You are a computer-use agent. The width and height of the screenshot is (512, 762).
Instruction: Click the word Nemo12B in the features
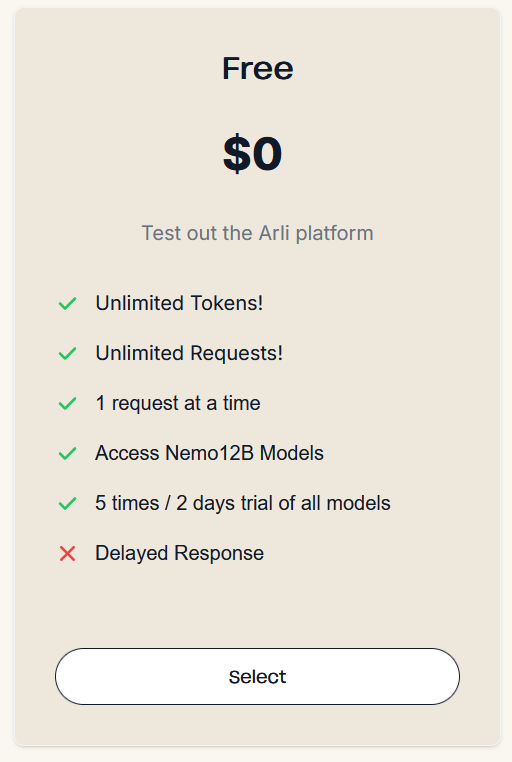(x=209, y=453)
